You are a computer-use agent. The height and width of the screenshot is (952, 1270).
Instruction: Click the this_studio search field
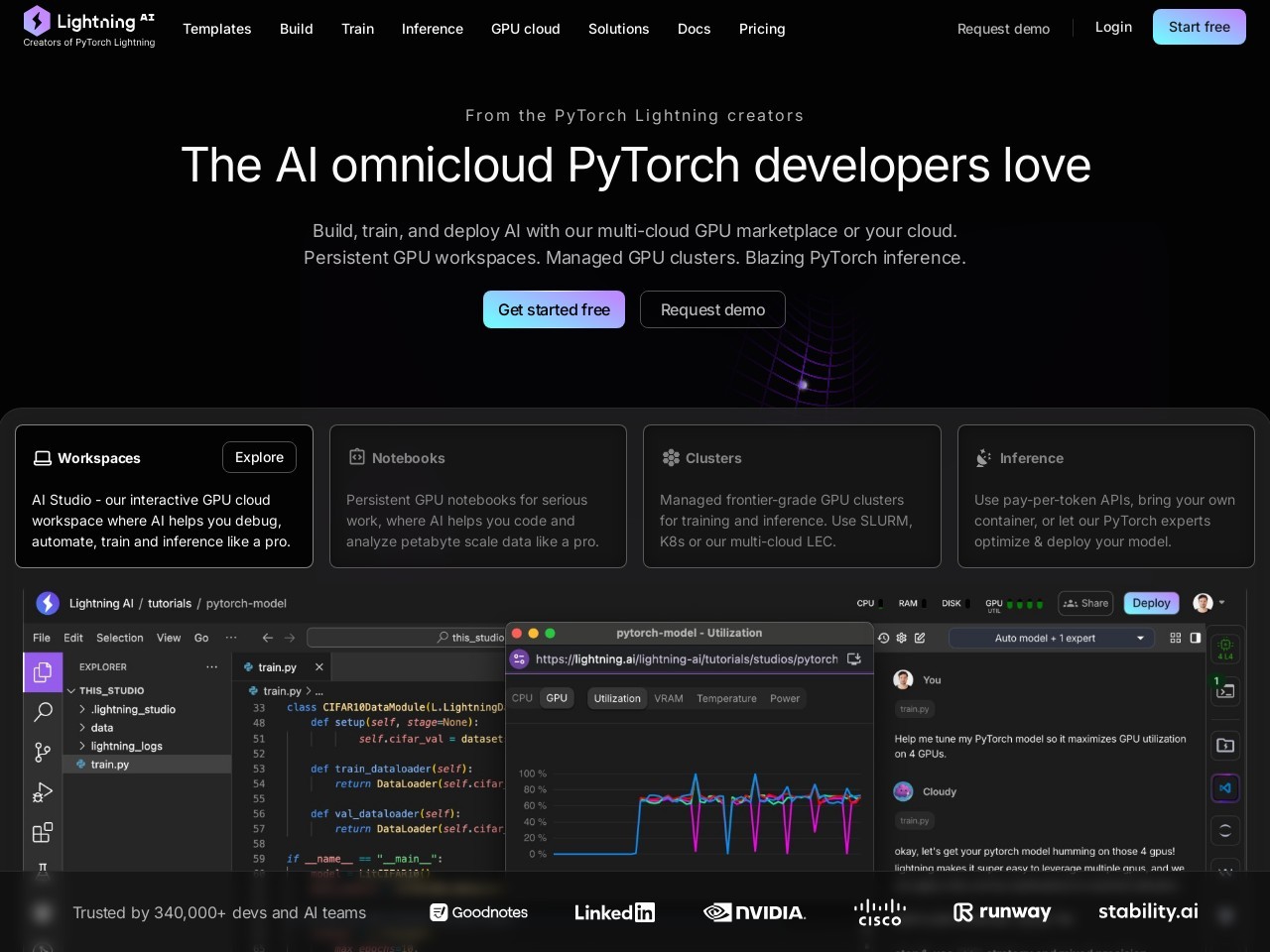click(407, 638)
